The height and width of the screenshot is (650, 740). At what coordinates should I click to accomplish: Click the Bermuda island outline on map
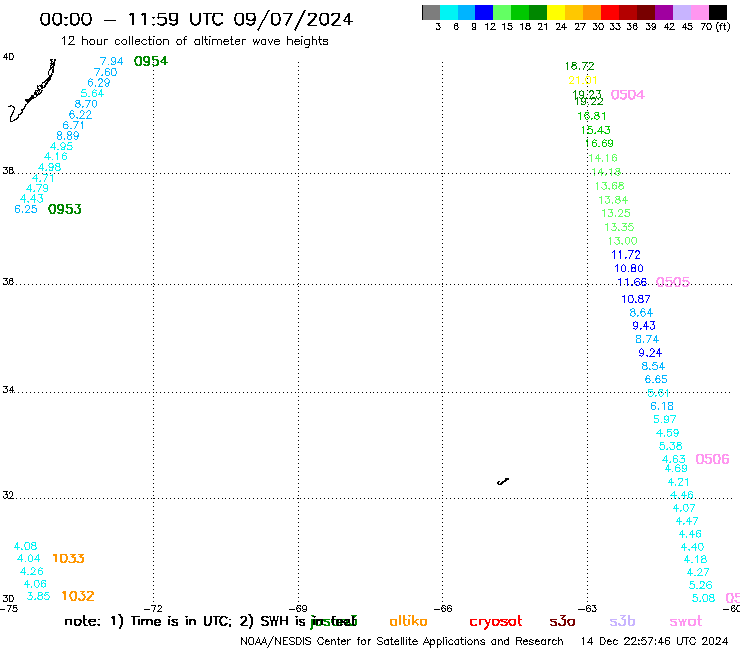pyautogui.click(x=503, y=481)
